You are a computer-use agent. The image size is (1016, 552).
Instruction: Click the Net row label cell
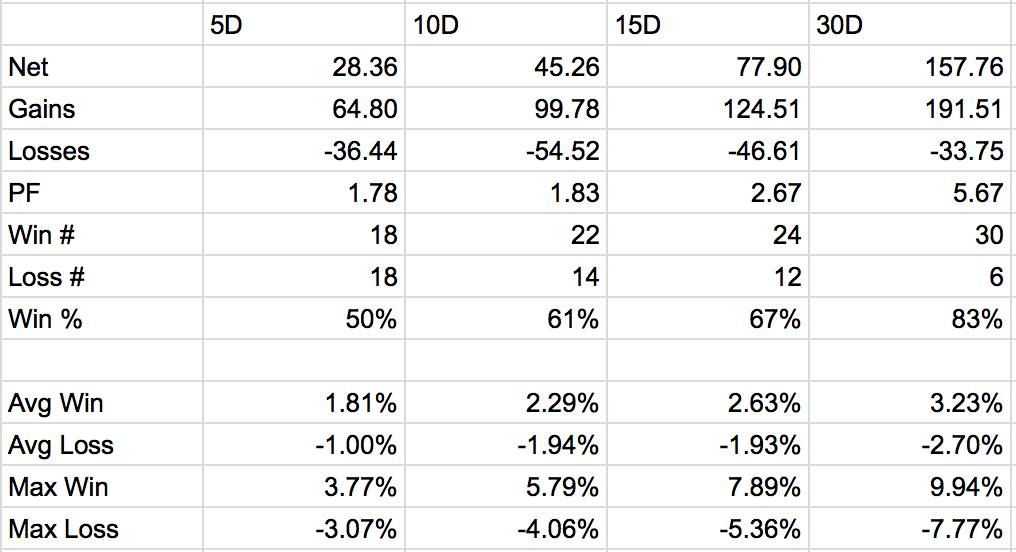coord(102,67)
